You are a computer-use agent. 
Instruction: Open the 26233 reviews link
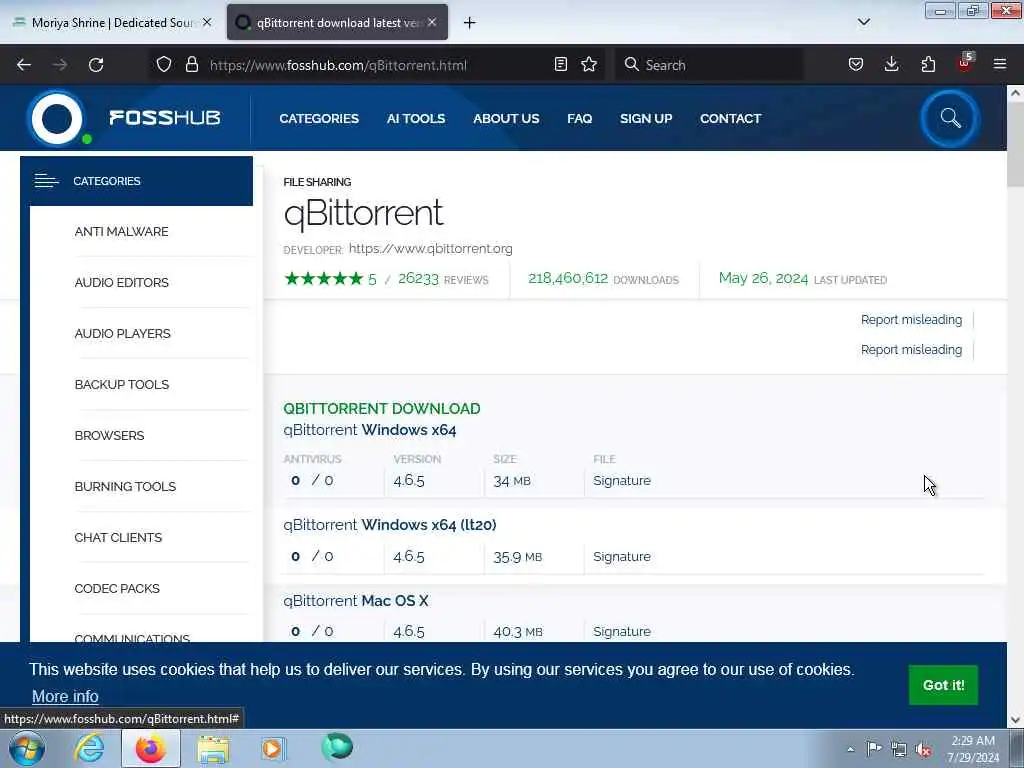[x=443, y=280]
